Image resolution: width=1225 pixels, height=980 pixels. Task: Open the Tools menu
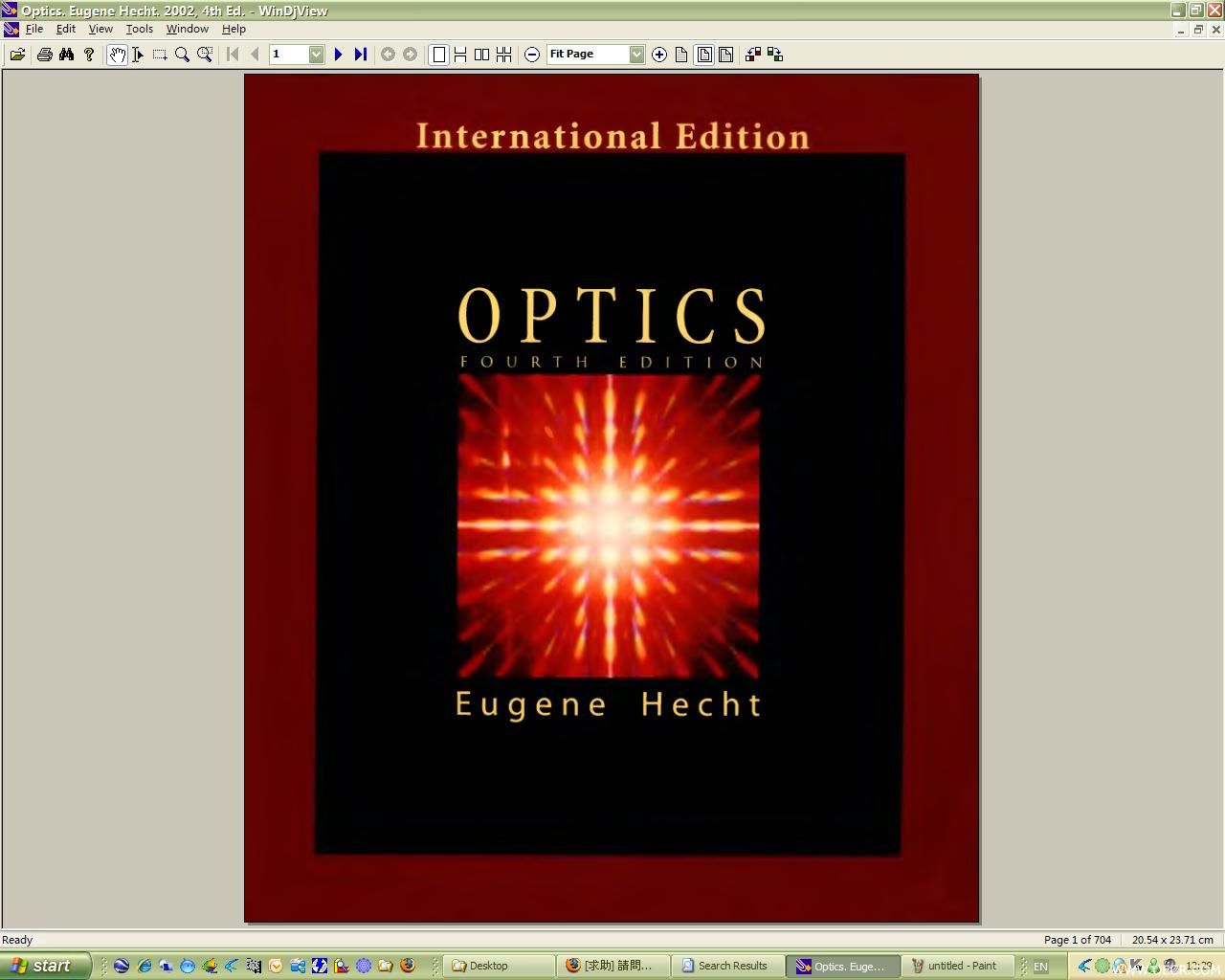point(140,29)
